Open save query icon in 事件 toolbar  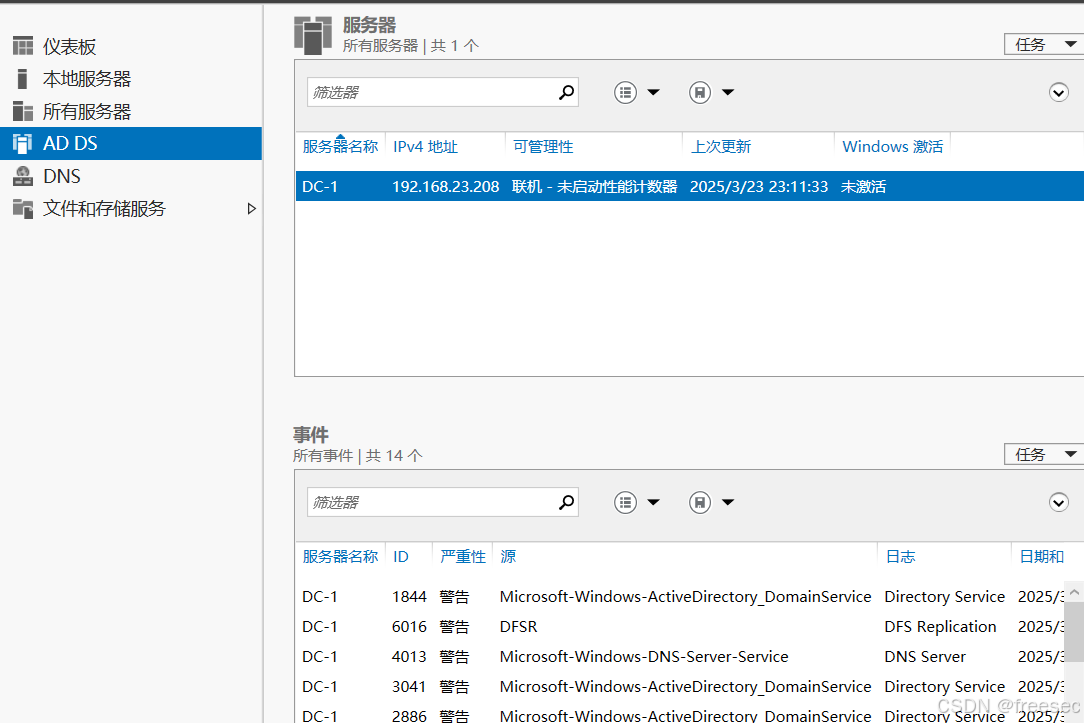tap(700, 502)
